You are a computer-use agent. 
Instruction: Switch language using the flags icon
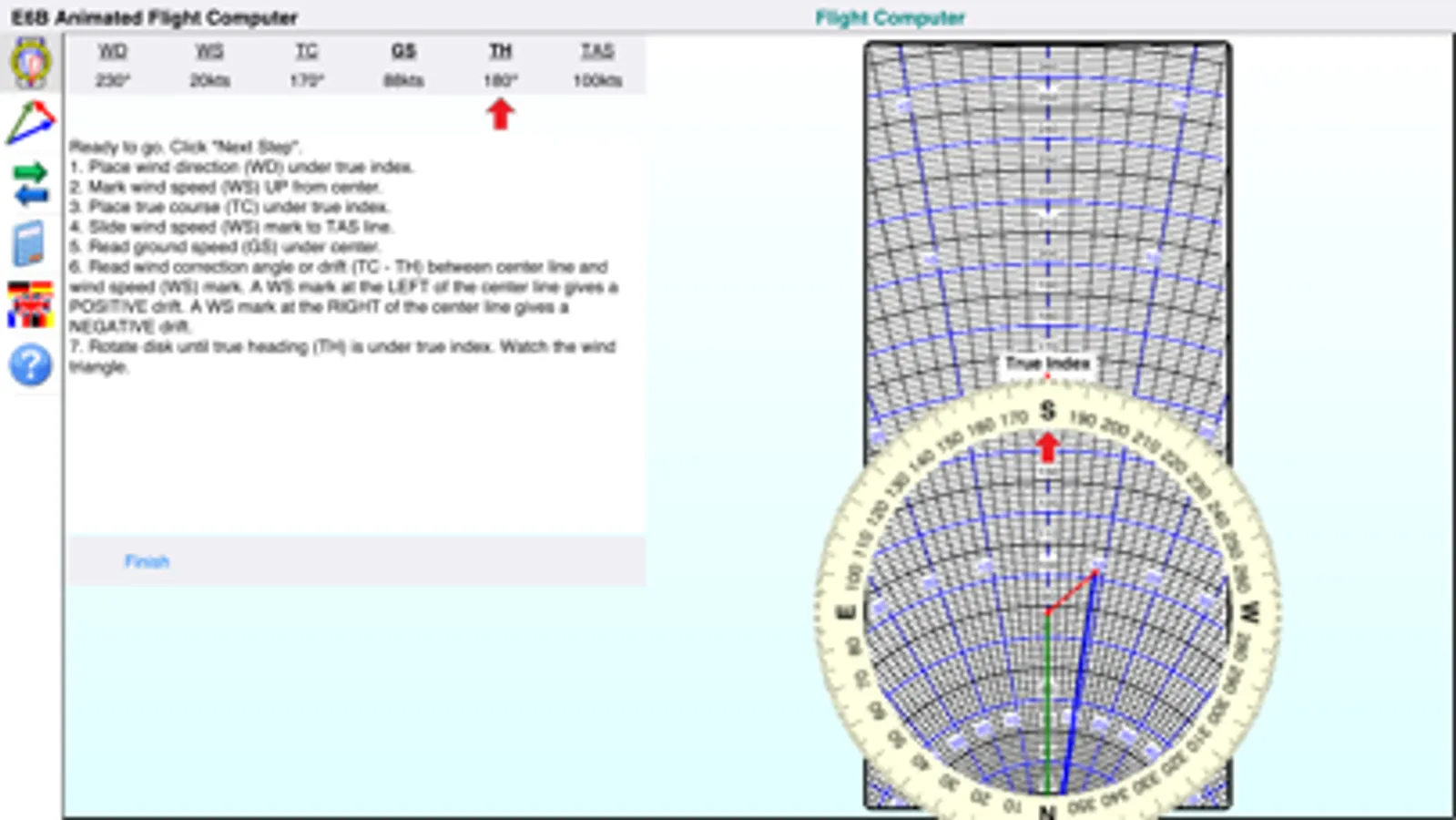[30, 304]
